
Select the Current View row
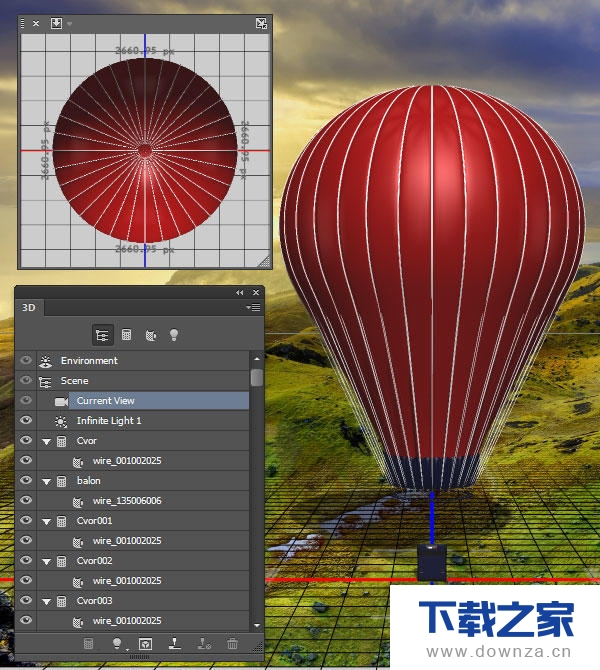(143, 401)
